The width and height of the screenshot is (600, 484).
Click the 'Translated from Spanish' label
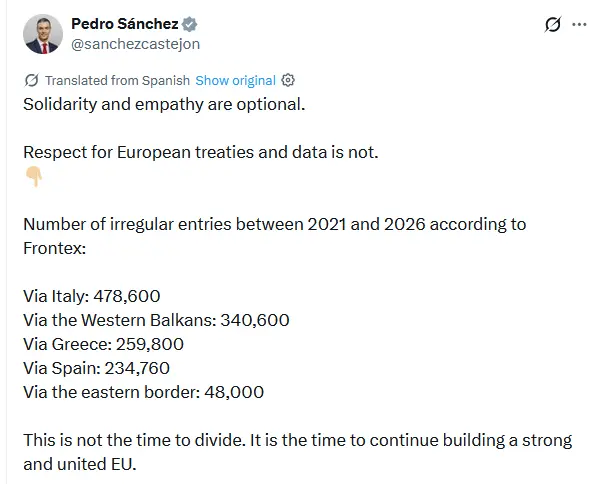pyautogui.click(x=117, y=80)
